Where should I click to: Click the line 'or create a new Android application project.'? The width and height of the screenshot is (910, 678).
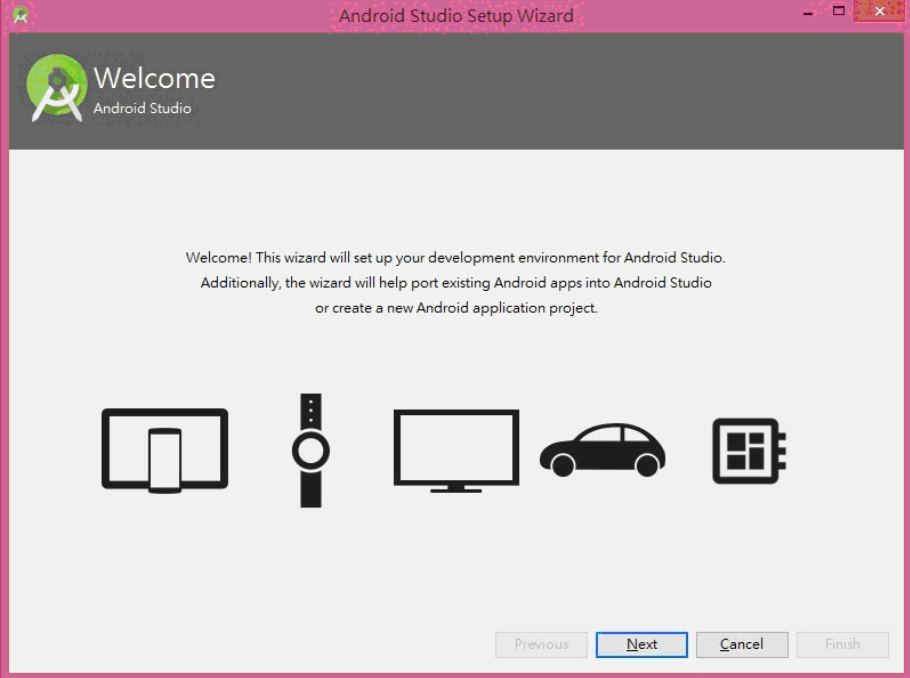click(x=456, y=308)
